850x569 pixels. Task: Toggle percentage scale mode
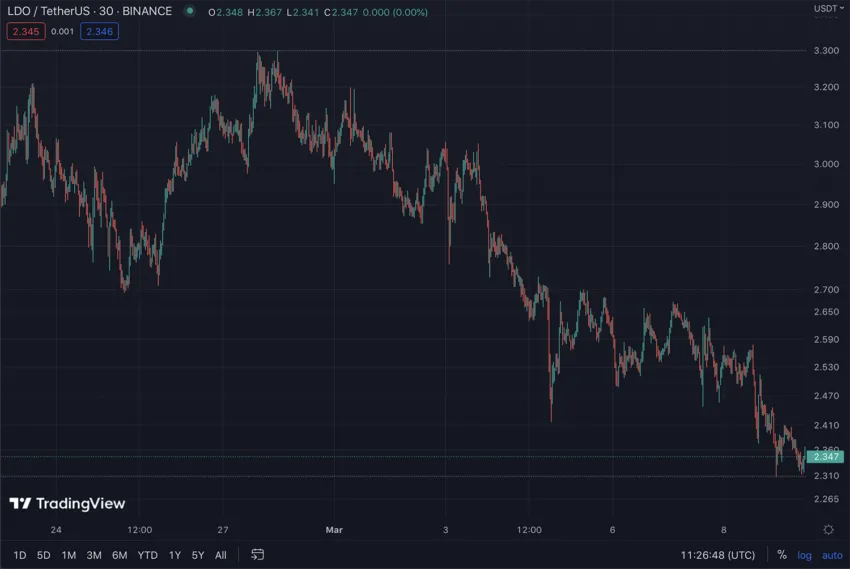[x=781, y=555]
